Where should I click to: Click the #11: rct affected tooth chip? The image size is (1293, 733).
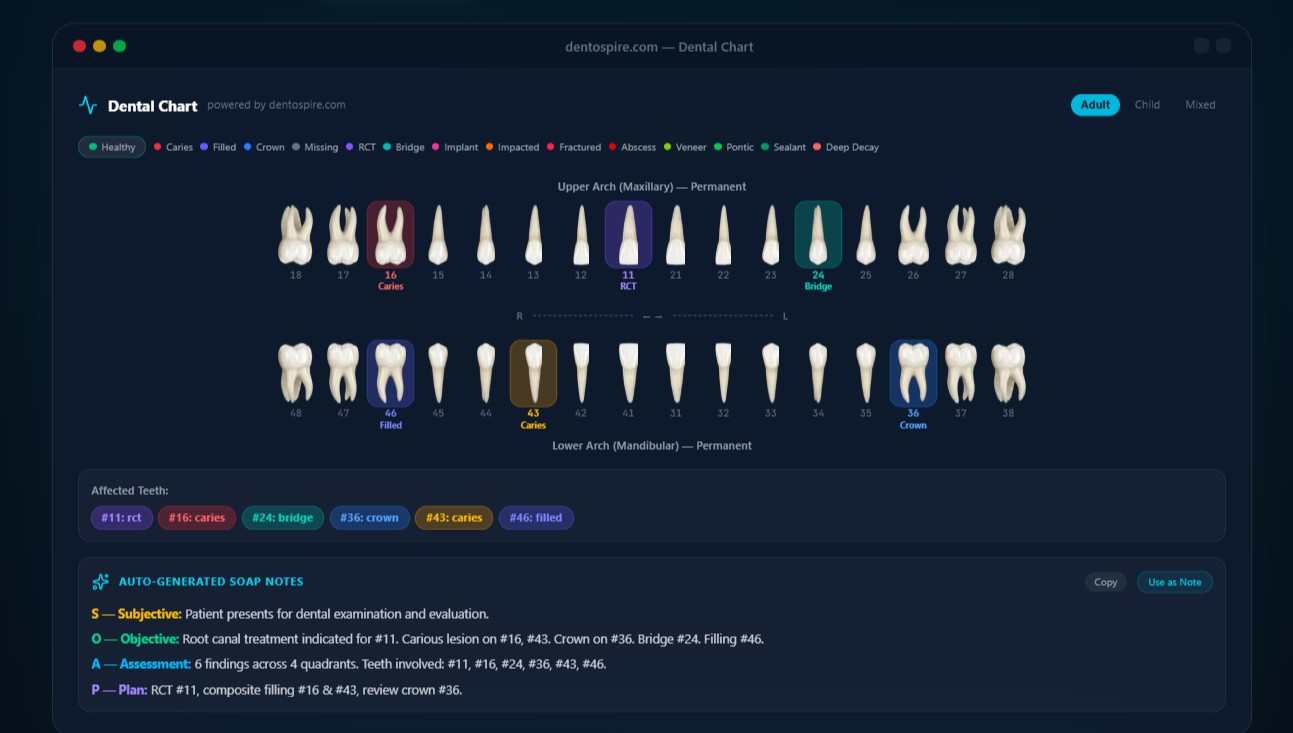pos(122,518)
